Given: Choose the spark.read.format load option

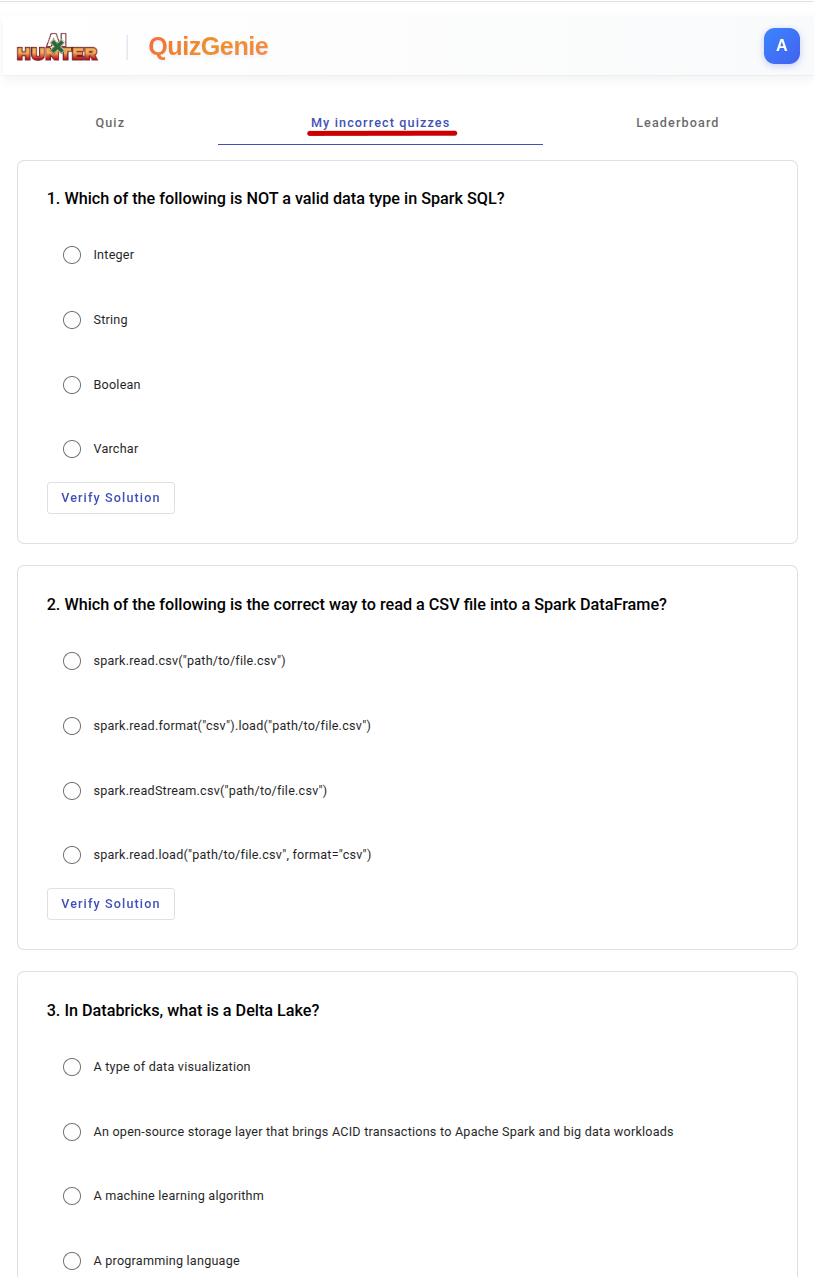Looking at the screenshot, I should pyautogui.click(x=71, y=725).
